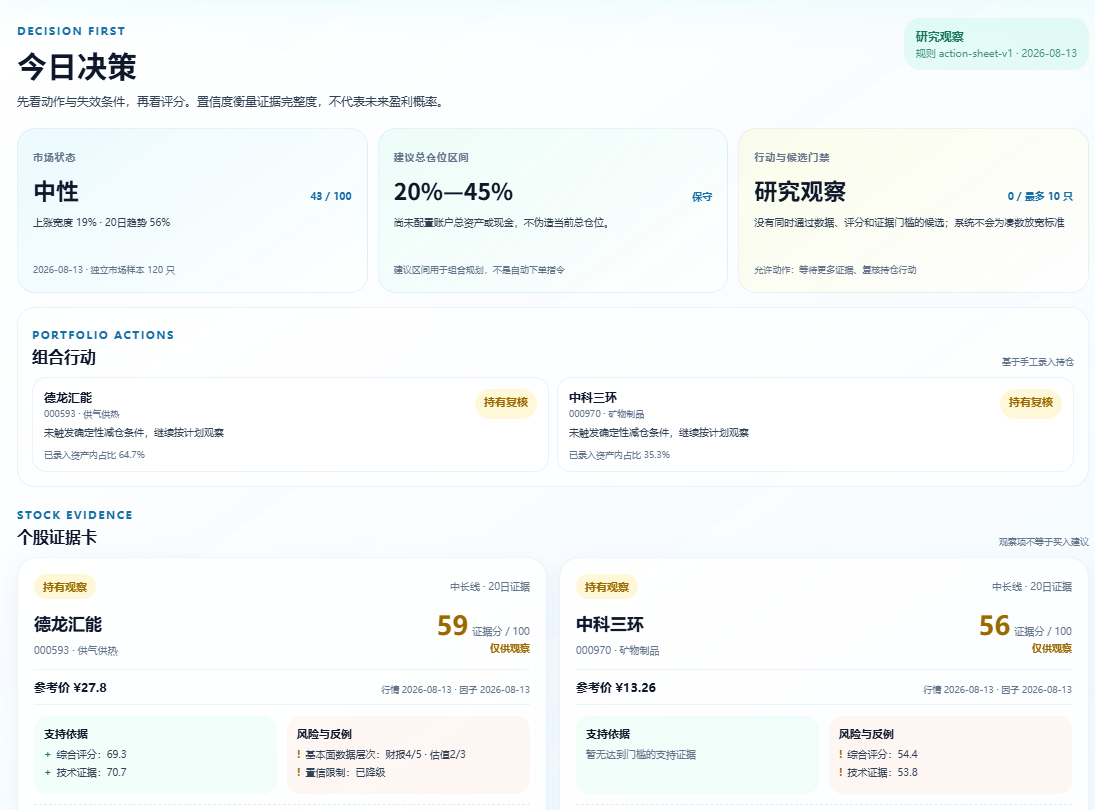Click the 观察项不等于买入建议 note
Screen dimensions: 1095x810
tap(1043, 542)
